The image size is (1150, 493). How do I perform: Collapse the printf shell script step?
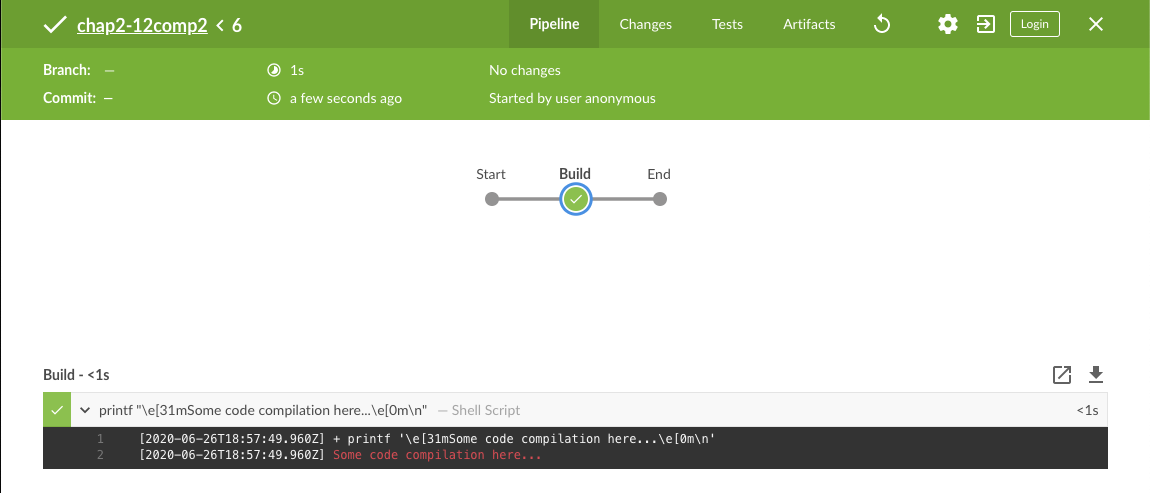[x=85, y=410]
